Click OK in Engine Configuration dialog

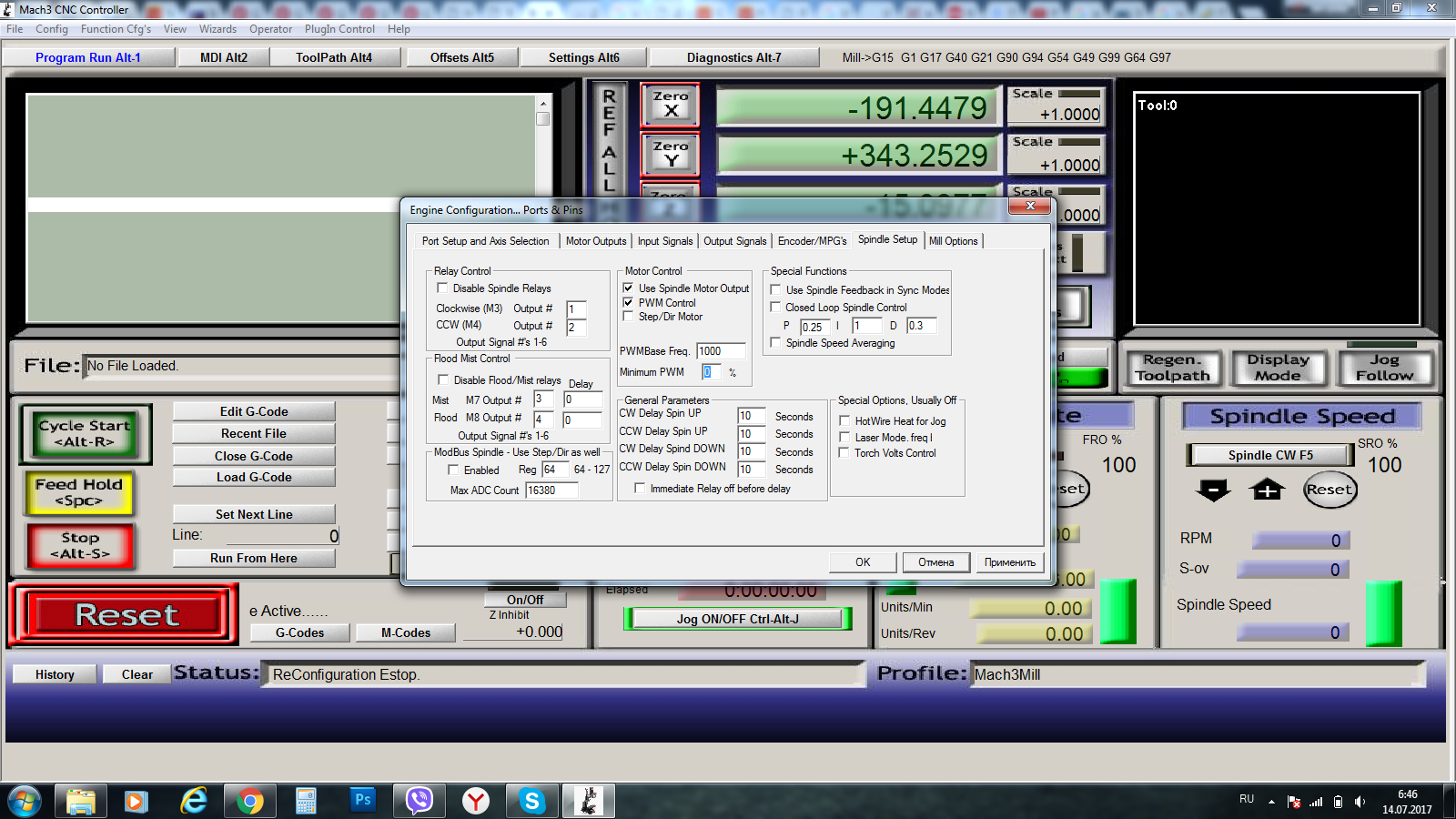tap(863, 562)
